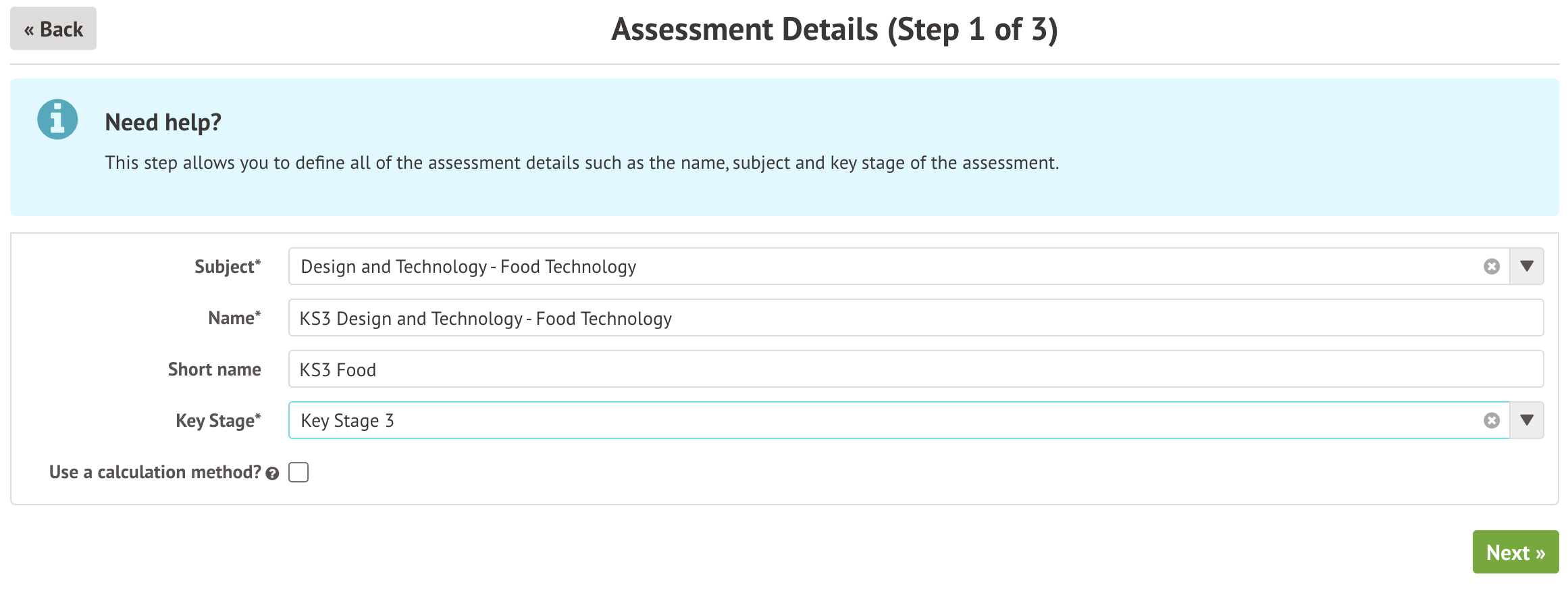This screenshot has width=1568, height=589.
Task: Clear the Key Stage 3 selection
Action: 1492,421
